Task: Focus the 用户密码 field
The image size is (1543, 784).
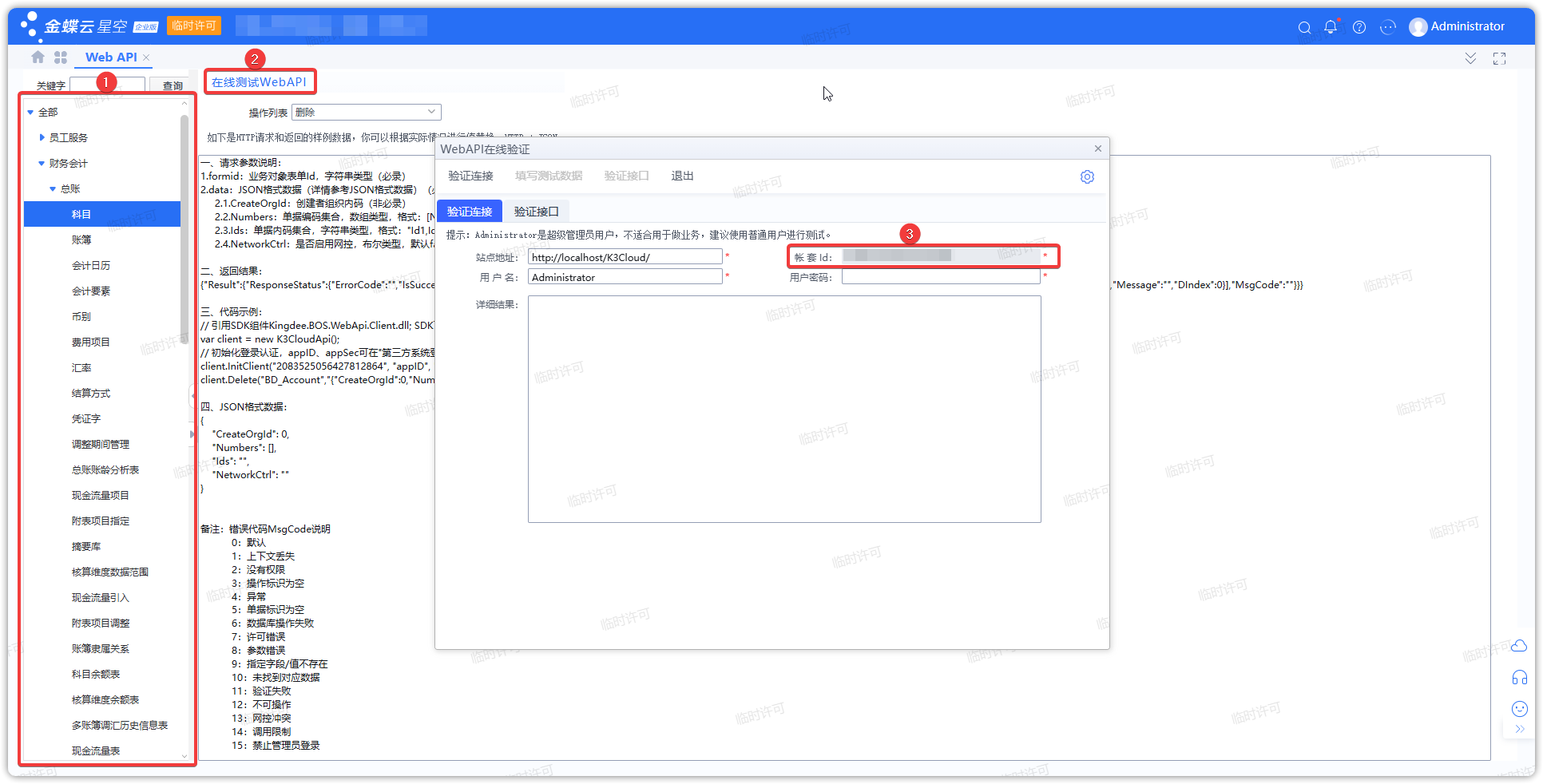Action: [941, 277]
